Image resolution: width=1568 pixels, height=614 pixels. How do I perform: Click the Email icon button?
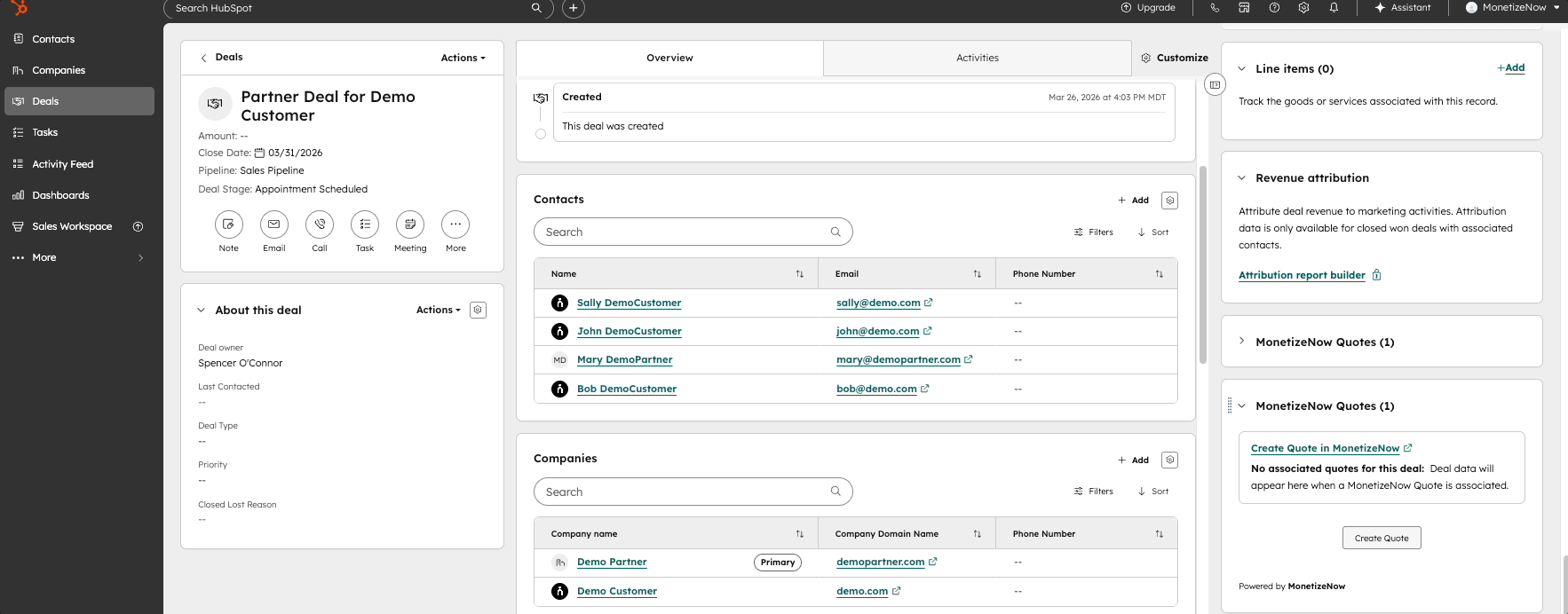273,224
